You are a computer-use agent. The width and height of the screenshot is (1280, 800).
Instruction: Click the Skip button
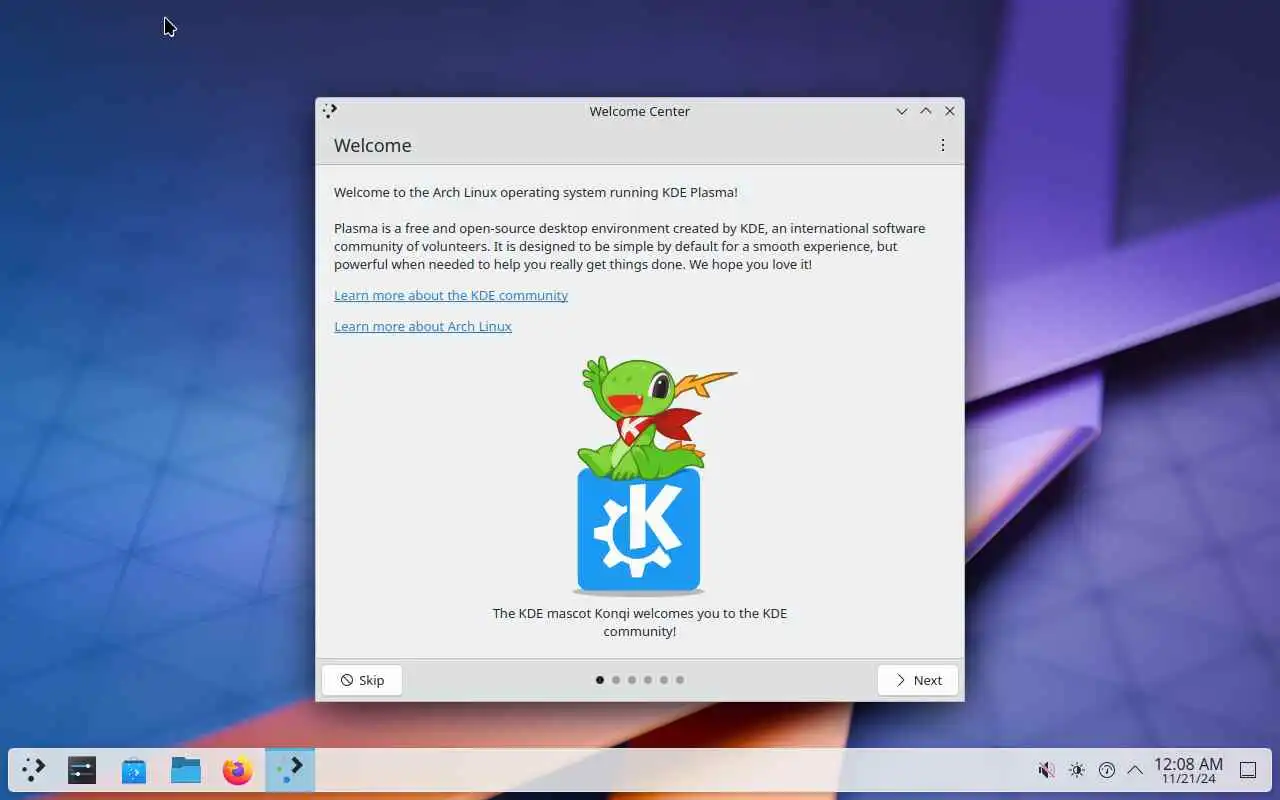362,680
